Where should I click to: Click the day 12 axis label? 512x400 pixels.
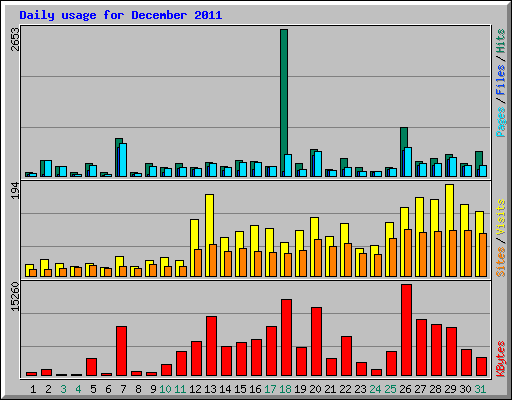(x=195, y=389)
